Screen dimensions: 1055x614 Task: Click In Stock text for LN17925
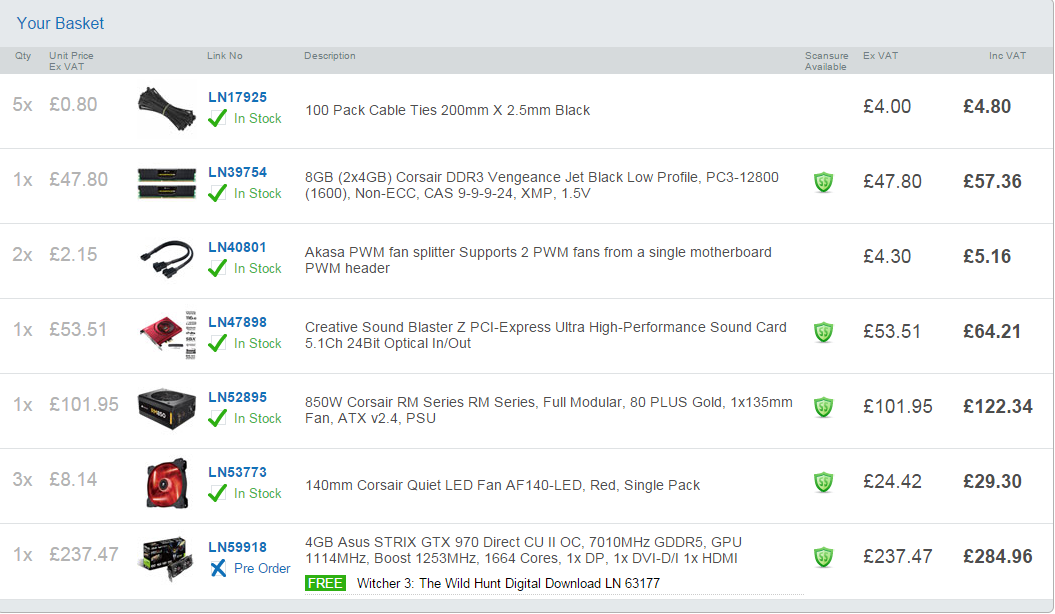(x=258, y=118)
